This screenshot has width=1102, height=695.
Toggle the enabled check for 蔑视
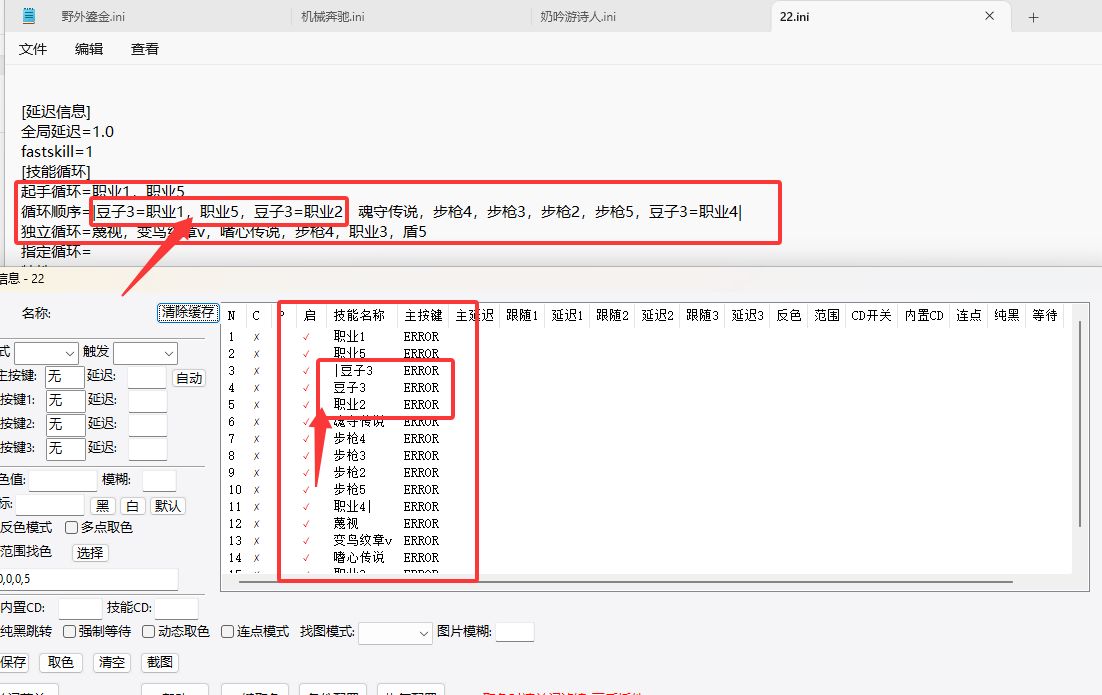pyautogui.click(x=306, y=524)
